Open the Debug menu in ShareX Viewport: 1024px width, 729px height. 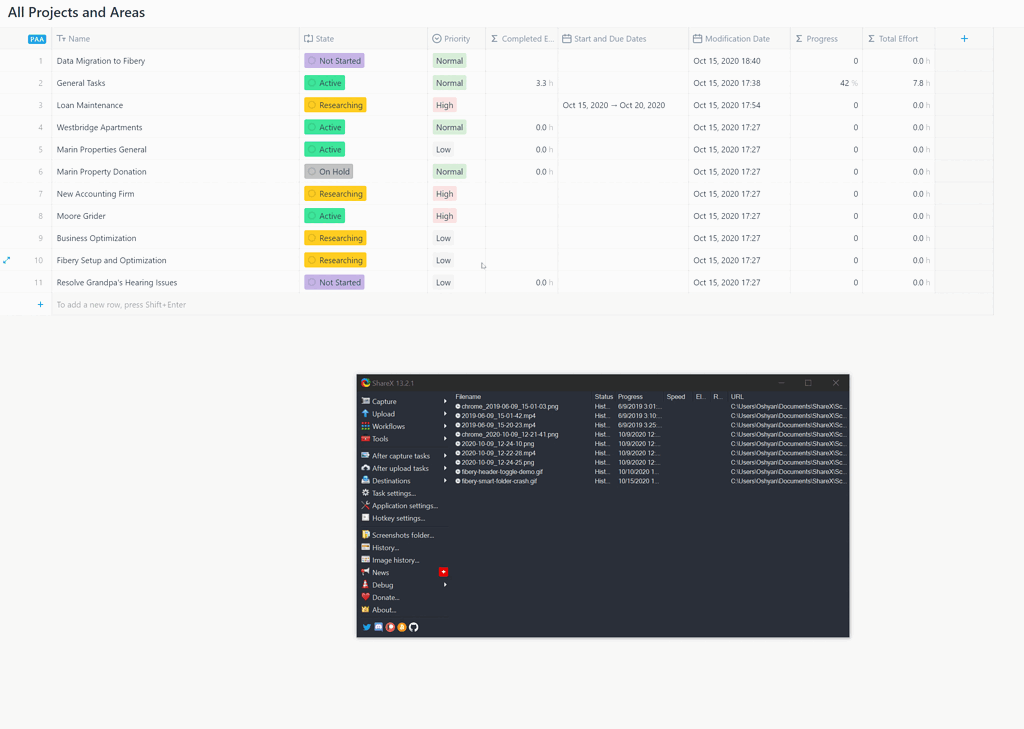coord(380,585)
